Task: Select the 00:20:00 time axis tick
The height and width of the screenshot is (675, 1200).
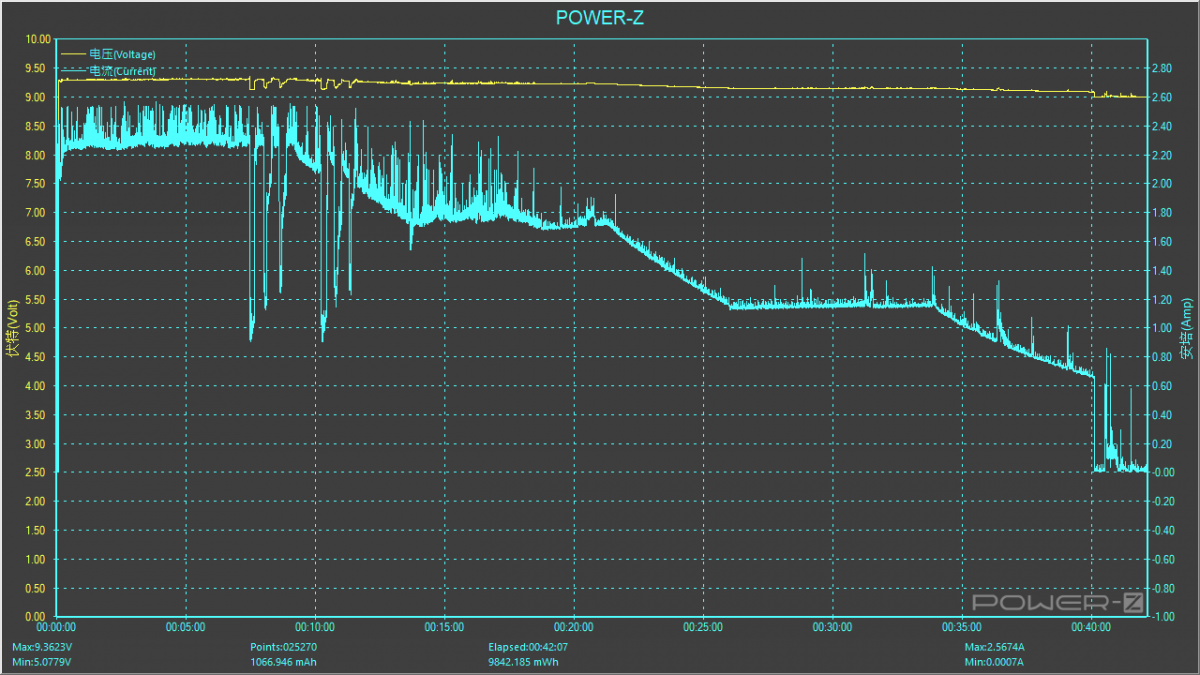Action: tap(573, 628)
